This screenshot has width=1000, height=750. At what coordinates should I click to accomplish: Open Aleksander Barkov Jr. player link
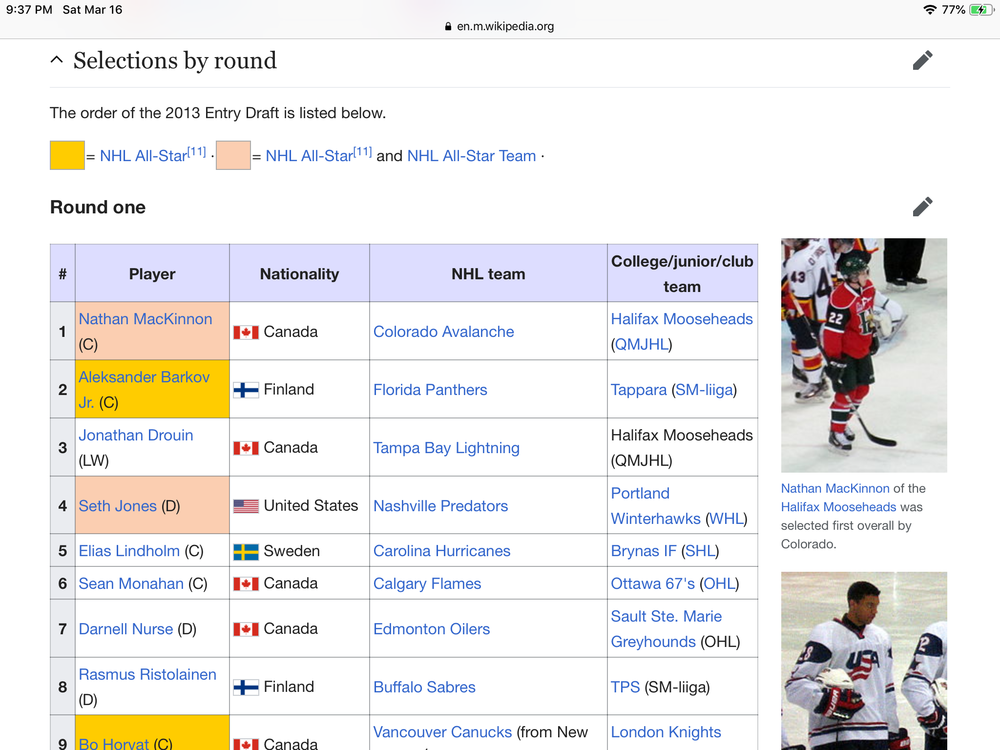tap(143, 390)
